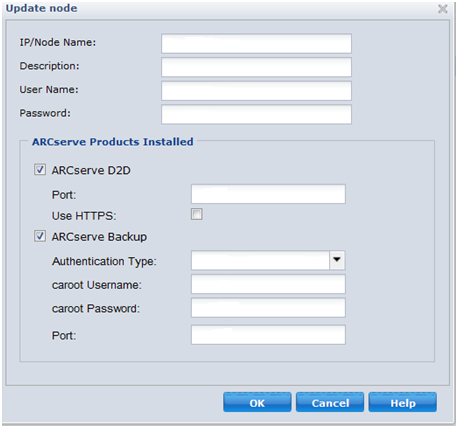Focus the caroot Username field

(x=268, y=284)
